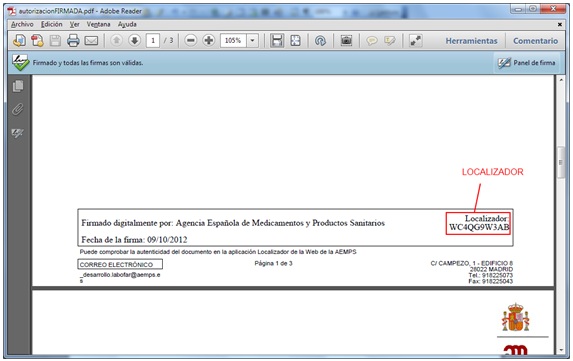Show attachments paperclip sidebar panel
The height and width of the screenshot is (361, 573).
[x=18, y=109]
